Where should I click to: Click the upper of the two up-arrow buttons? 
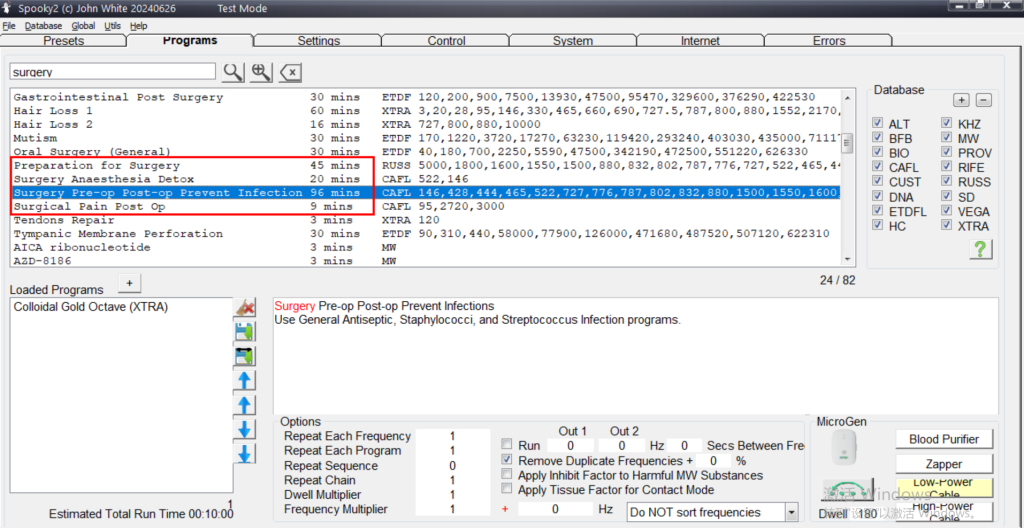click(245, 381)
